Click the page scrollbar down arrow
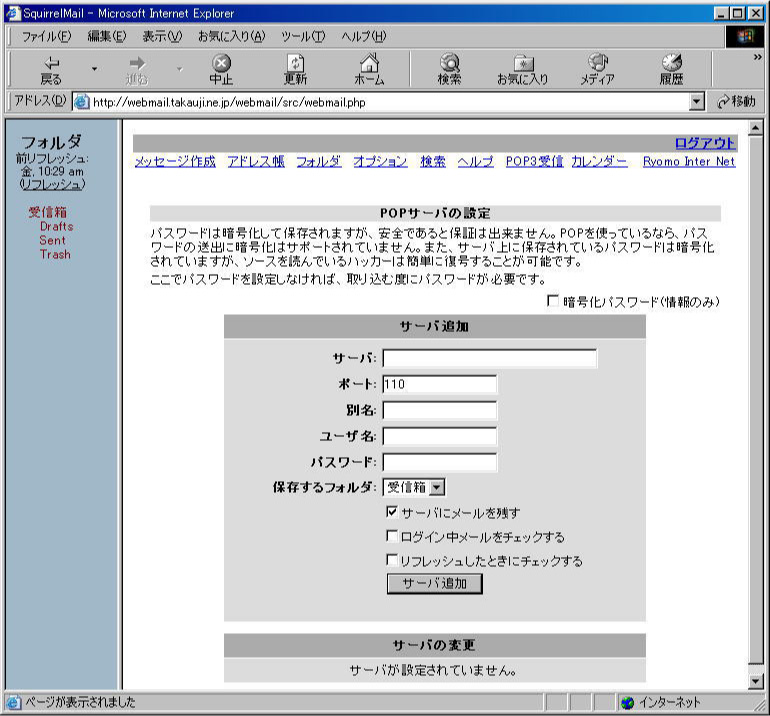This screenshot has height=716, width=770. pyautogui.click(x=755, y=681)
